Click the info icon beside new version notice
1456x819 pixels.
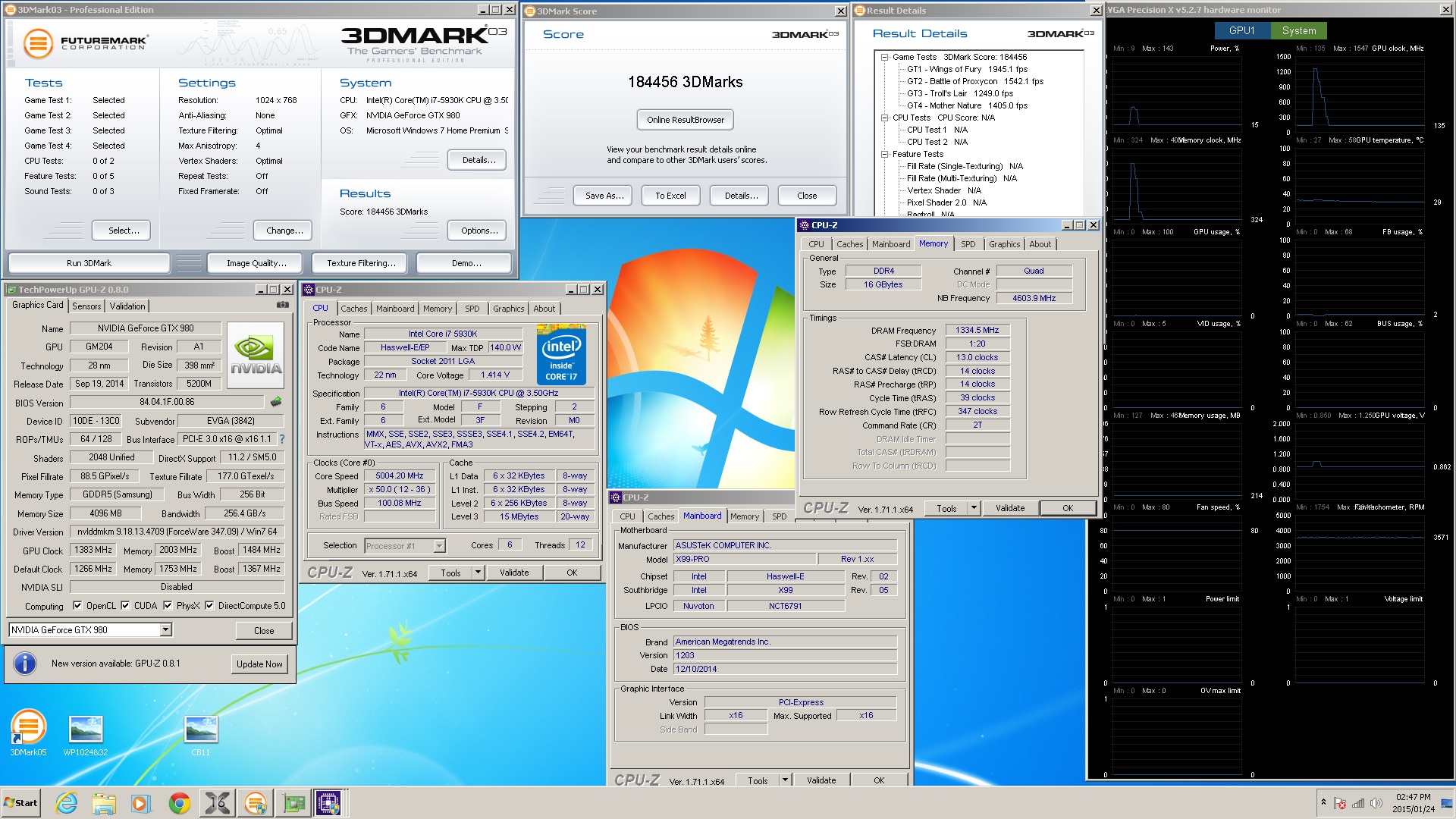(x=25, y=664)
